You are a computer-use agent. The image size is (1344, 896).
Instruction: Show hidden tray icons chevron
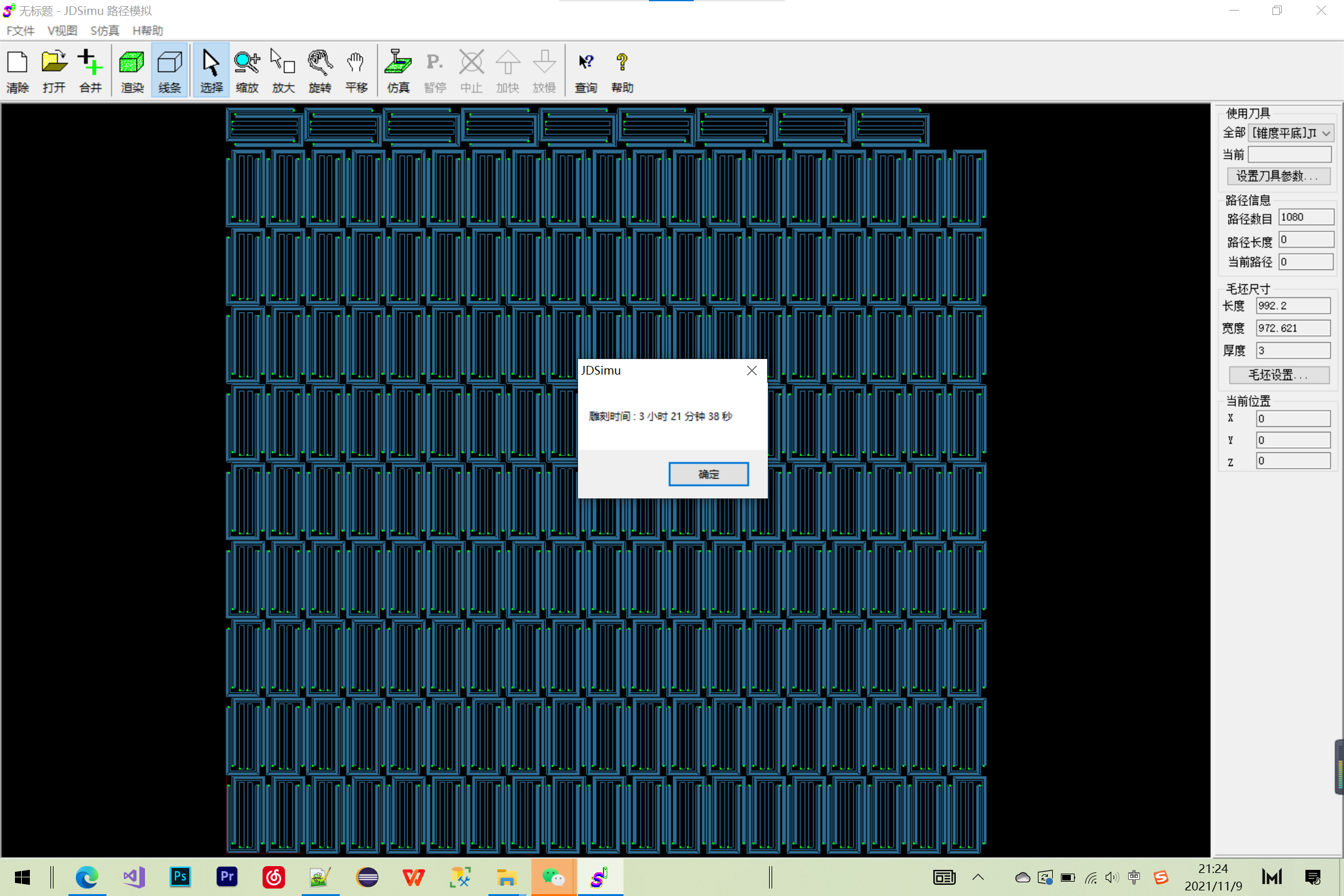click(x=978, y=877)
